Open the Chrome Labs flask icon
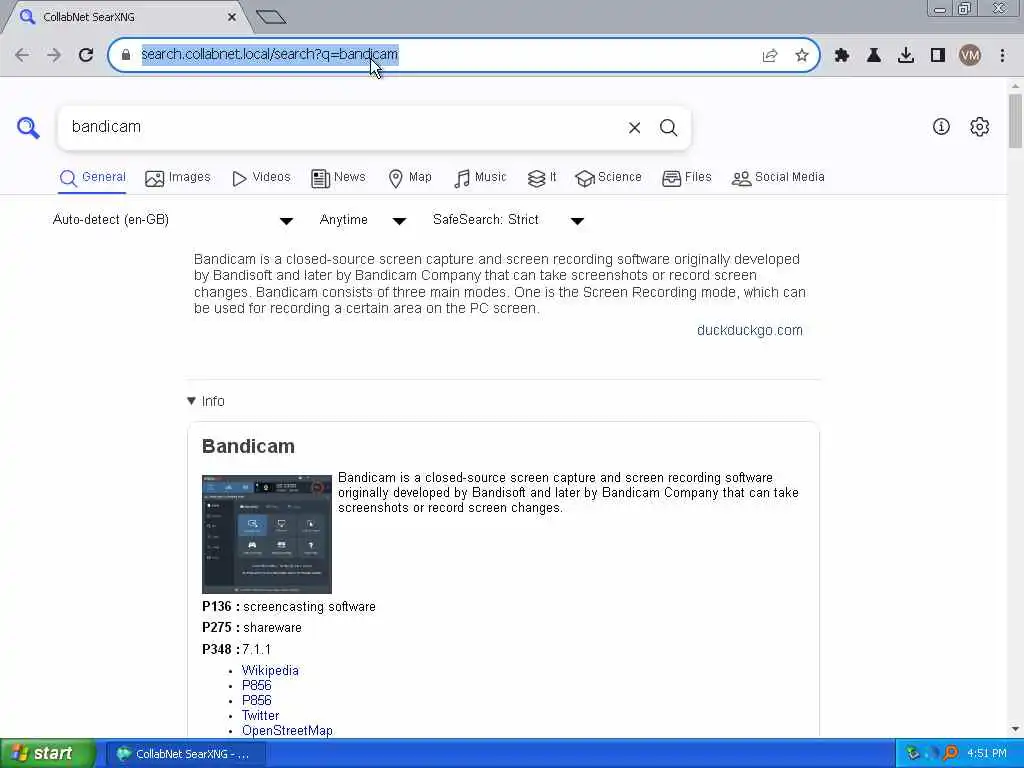Viewport: 1024px width, 768px height. [874, 56]
